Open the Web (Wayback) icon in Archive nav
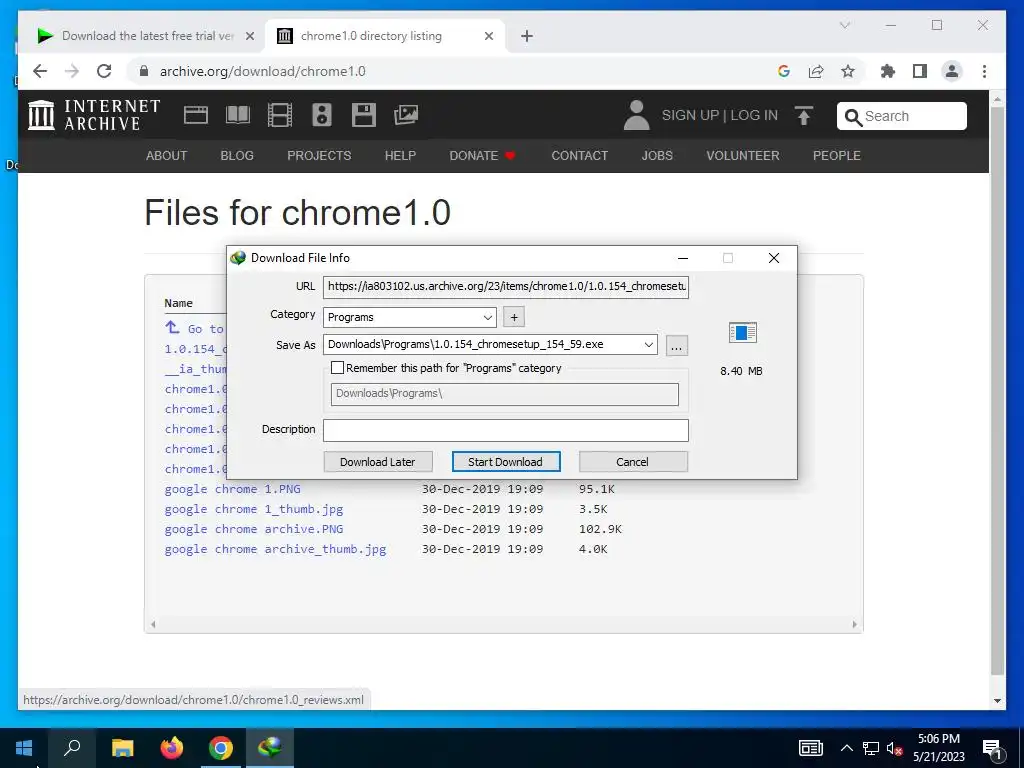Viewport: 1024px width, 768px height. [x=195, y=116]
